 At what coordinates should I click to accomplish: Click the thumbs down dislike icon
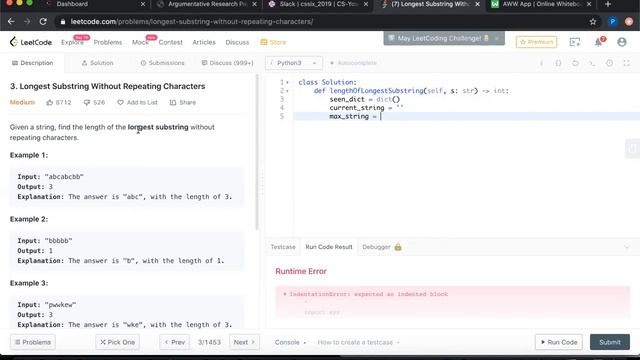click(87, 102)
